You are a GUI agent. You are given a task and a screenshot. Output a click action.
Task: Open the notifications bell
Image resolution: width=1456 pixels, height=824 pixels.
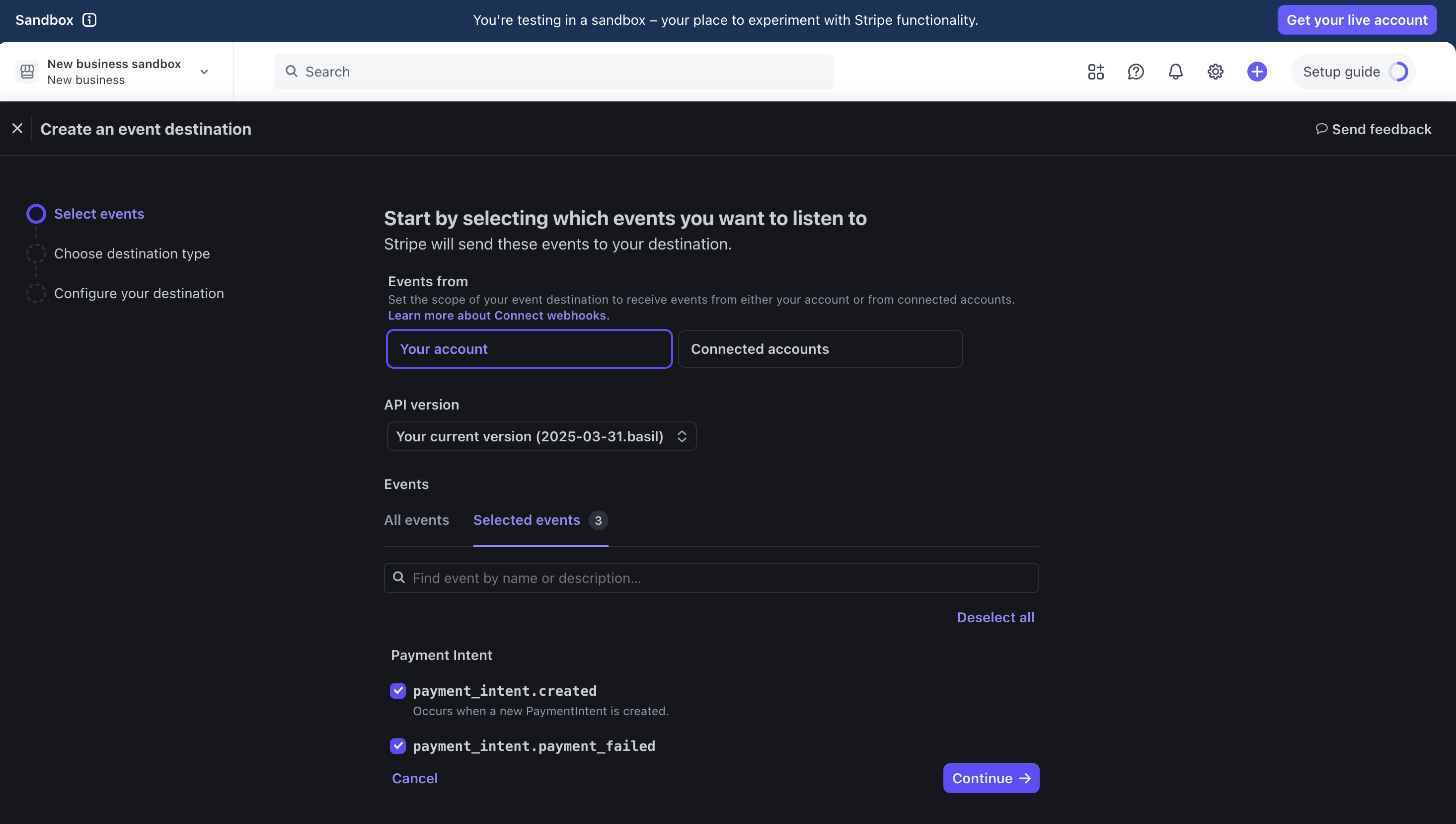point(1175,72)
